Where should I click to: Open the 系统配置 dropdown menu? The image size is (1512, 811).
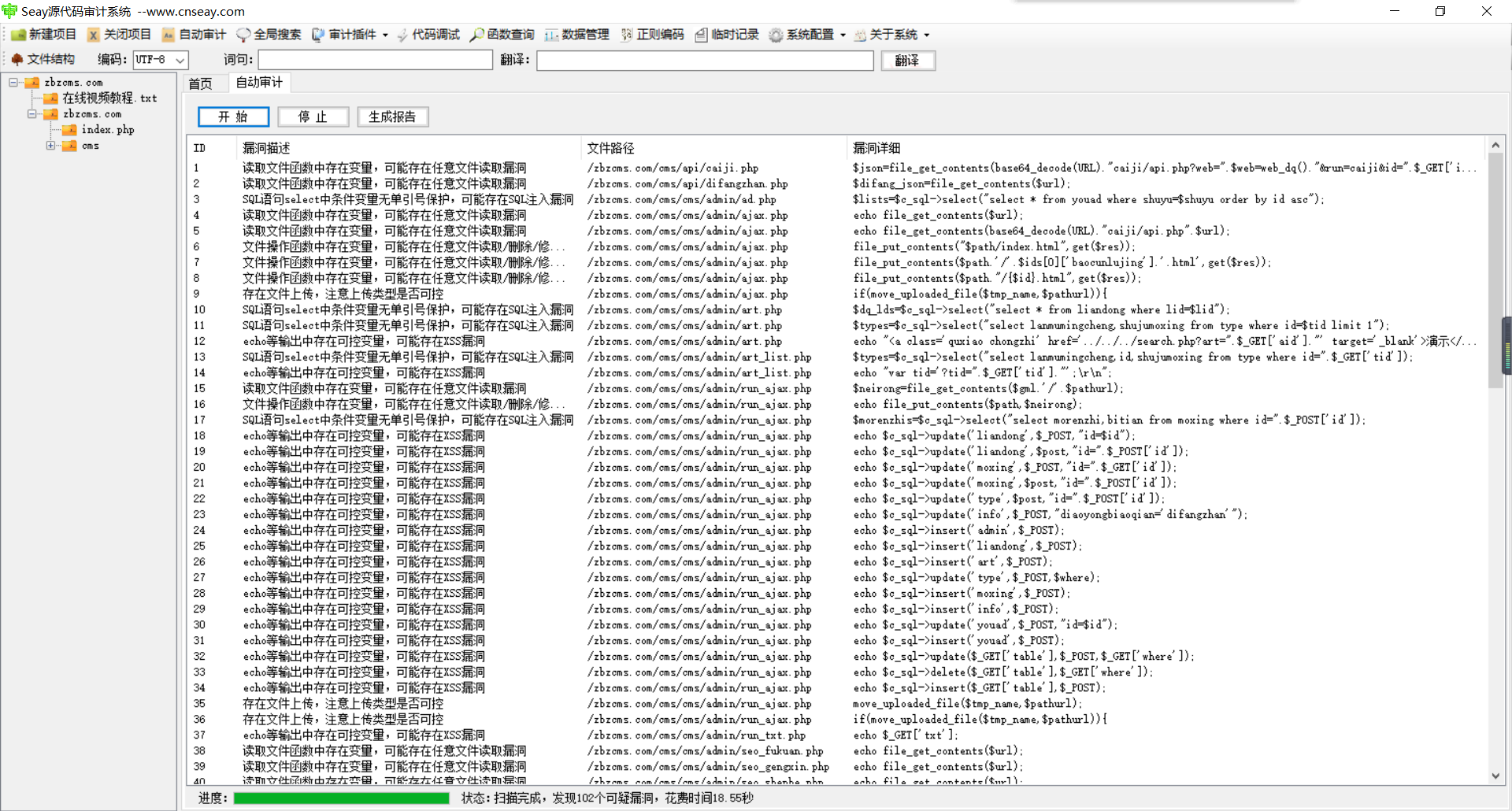click(x=843, y=35)
